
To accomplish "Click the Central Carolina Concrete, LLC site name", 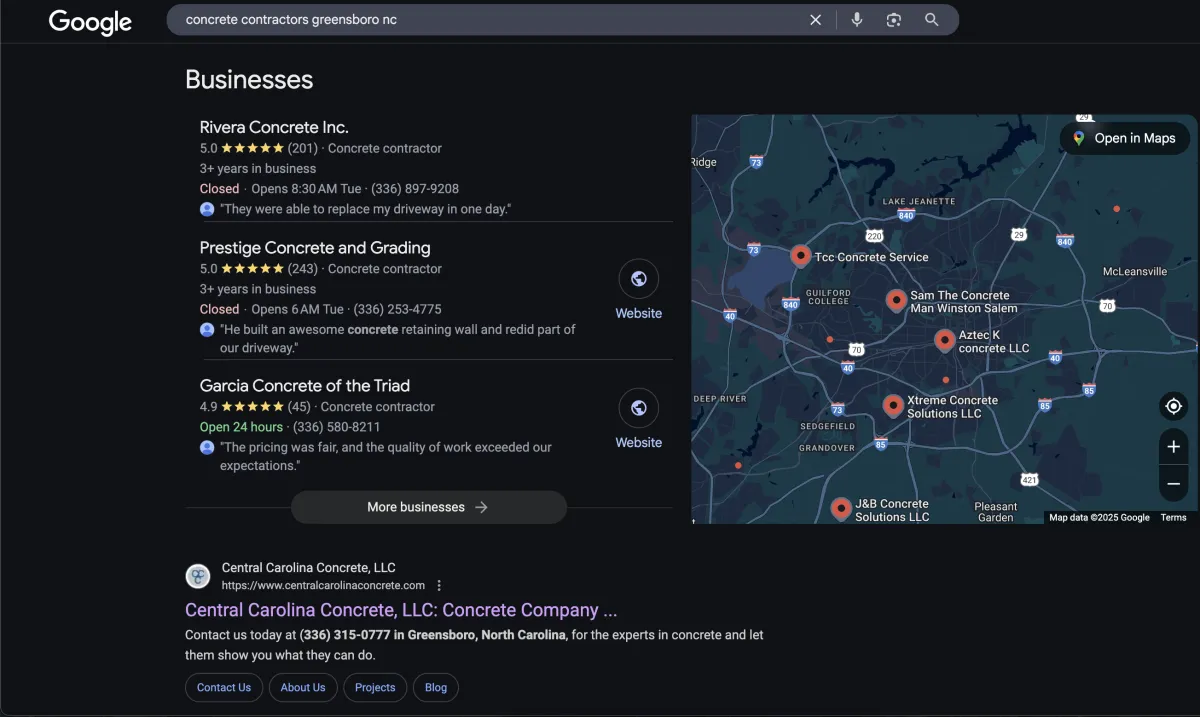I will [309, 568].
